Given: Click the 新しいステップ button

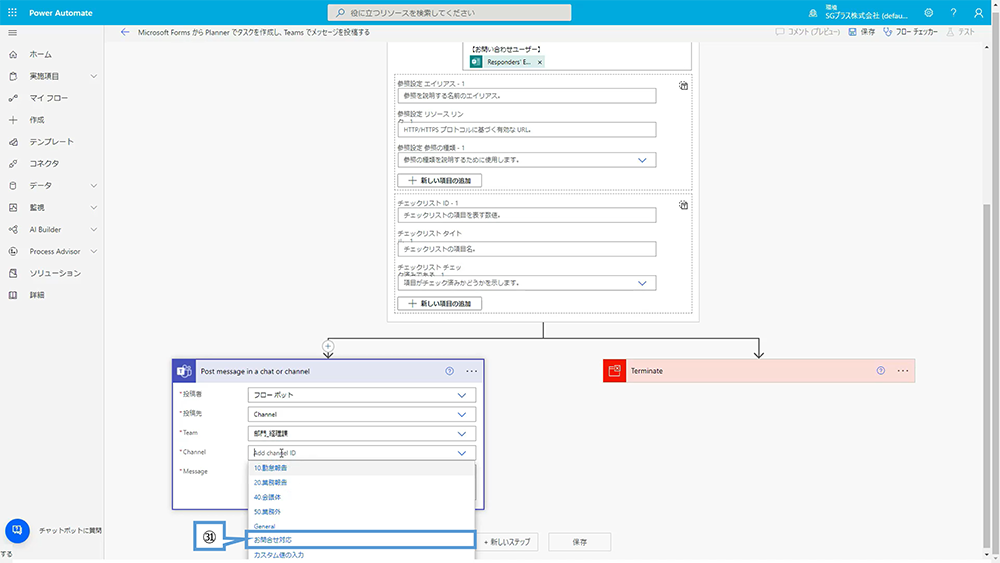Looking at the screenshot, I should tap(507, 542).
